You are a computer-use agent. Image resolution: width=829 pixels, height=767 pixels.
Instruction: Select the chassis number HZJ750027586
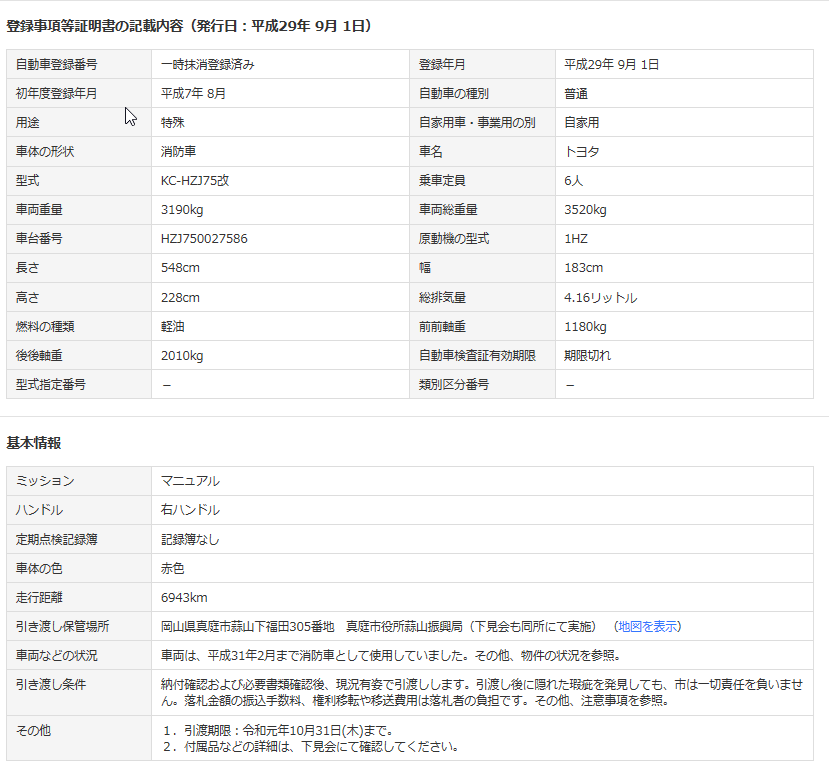[204, 239]
